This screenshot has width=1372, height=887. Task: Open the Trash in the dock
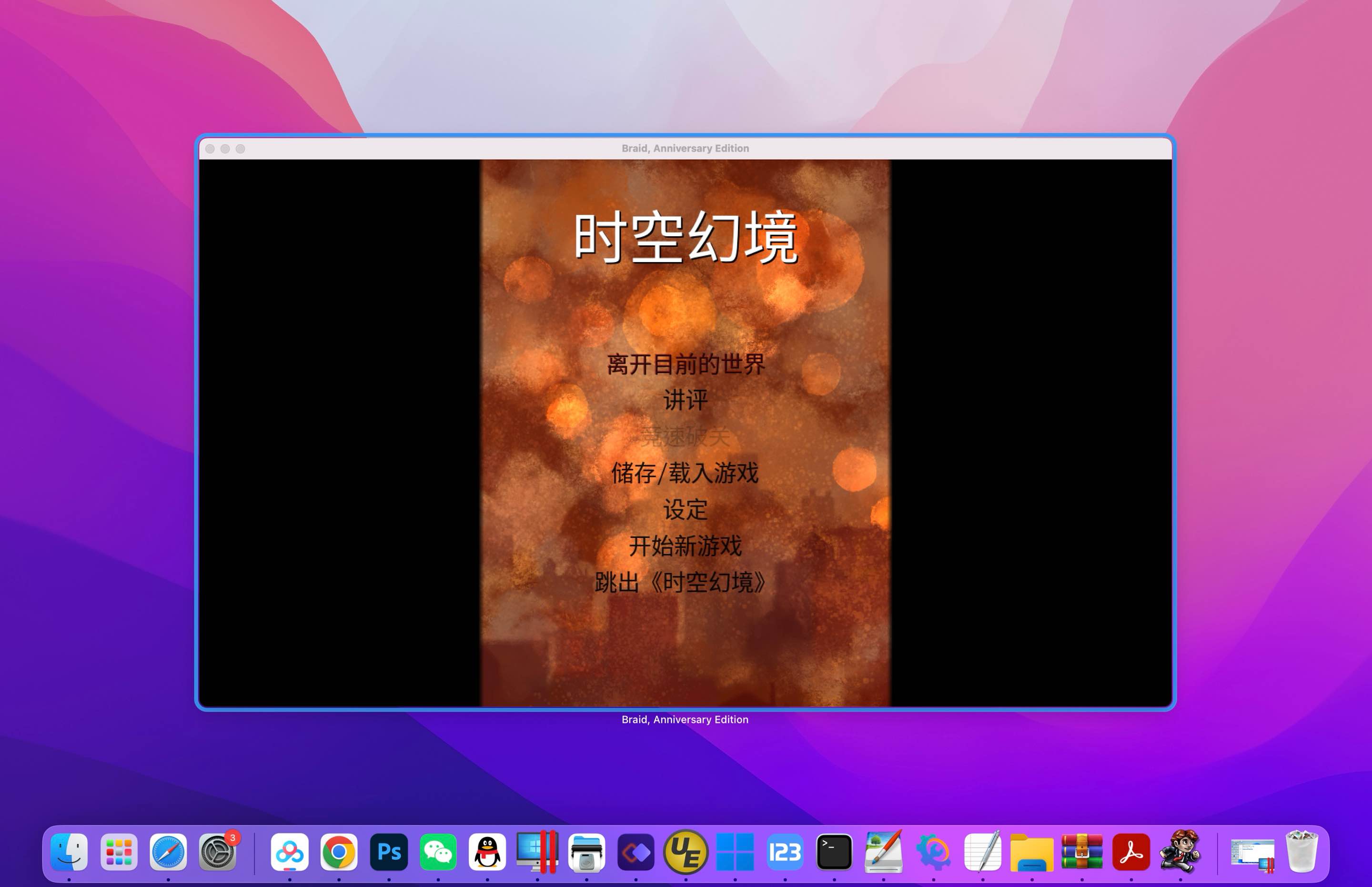pyautogui.click(x=1301, y=851)
